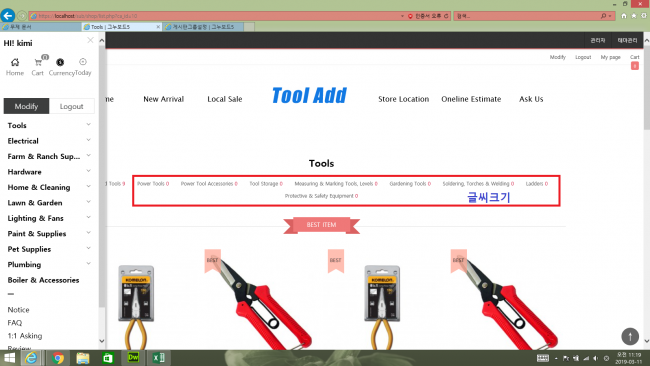
Task: Click the scroll-to-top arrow button
Action: [630, 336]
